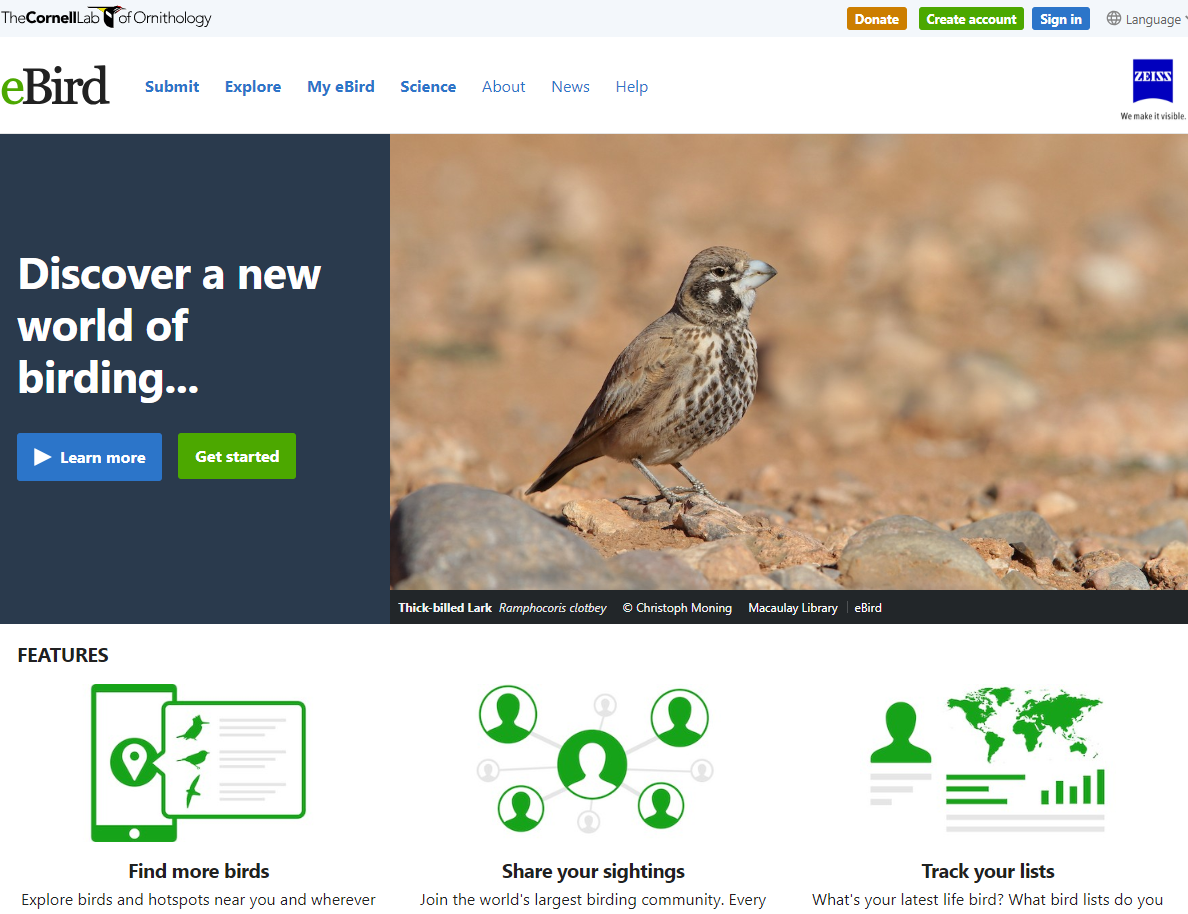Click the green Get started button
This screenshot has height=914, width=1188.
click(x=237, y=456)
